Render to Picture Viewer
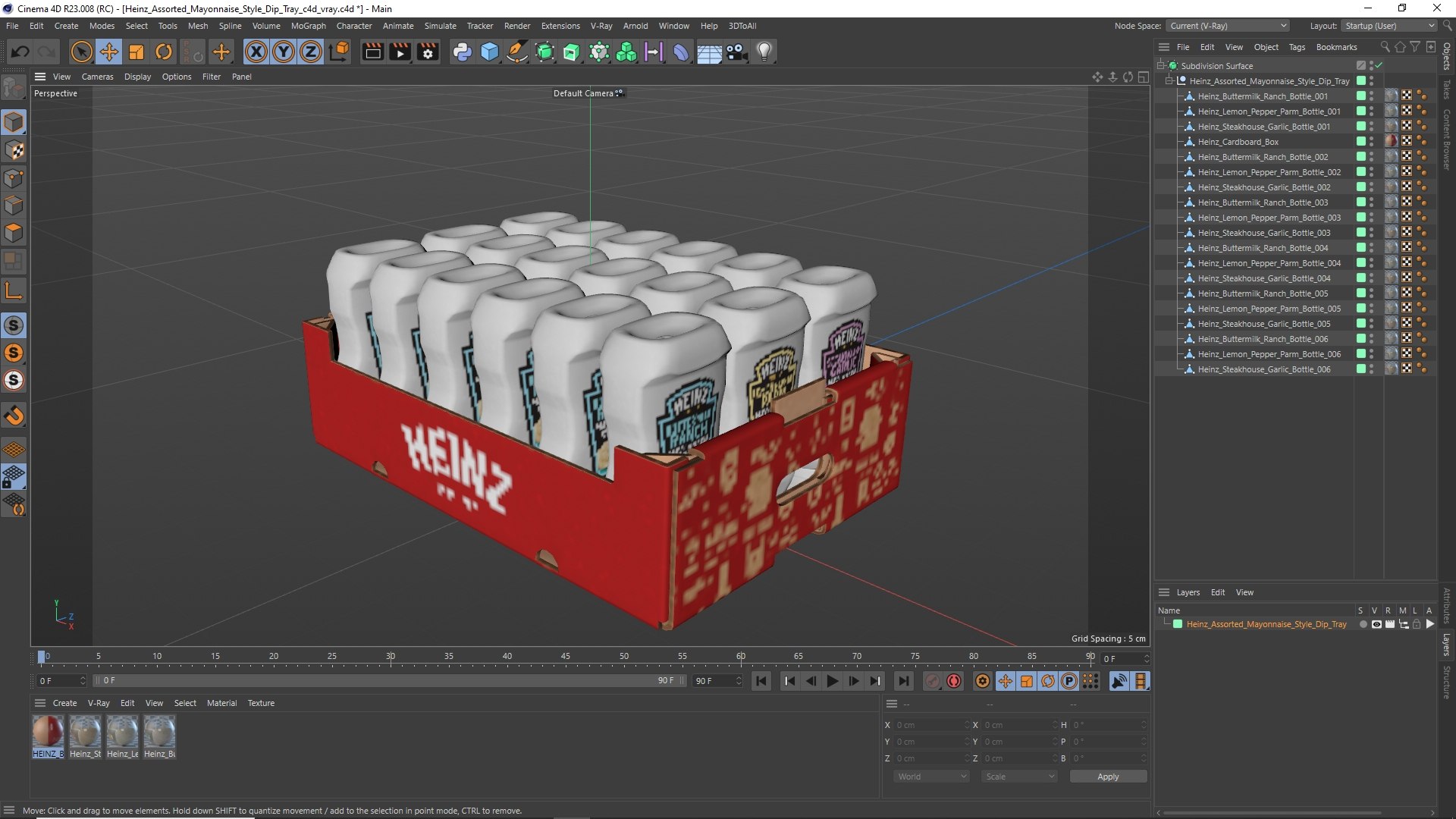Screen dimensions: 1456x819 [x=400, y=52]
